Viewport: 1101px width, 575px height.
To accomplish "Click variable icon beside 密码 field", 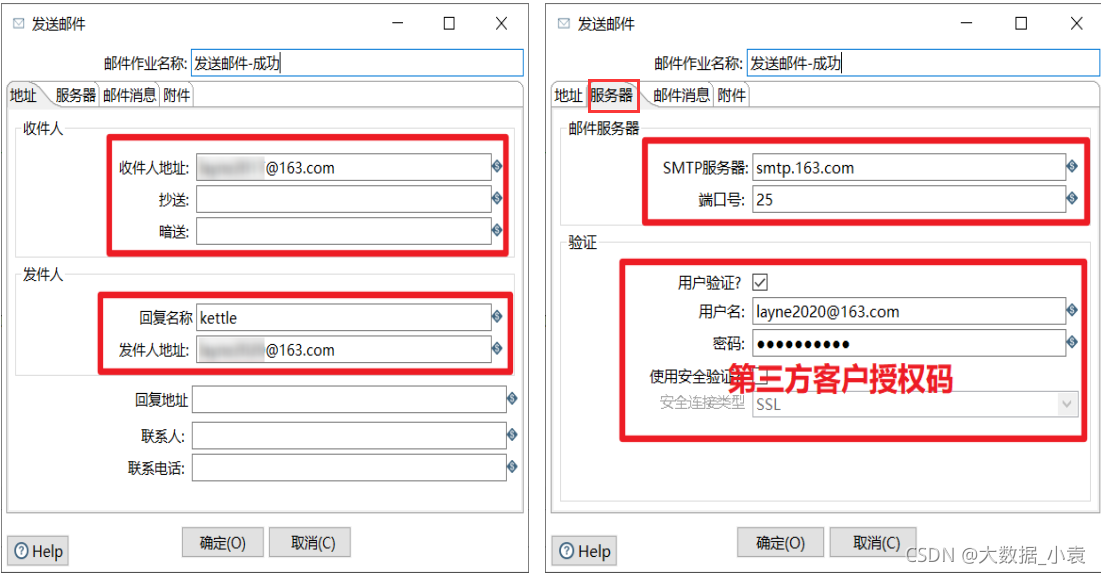I will point(1072,342).
